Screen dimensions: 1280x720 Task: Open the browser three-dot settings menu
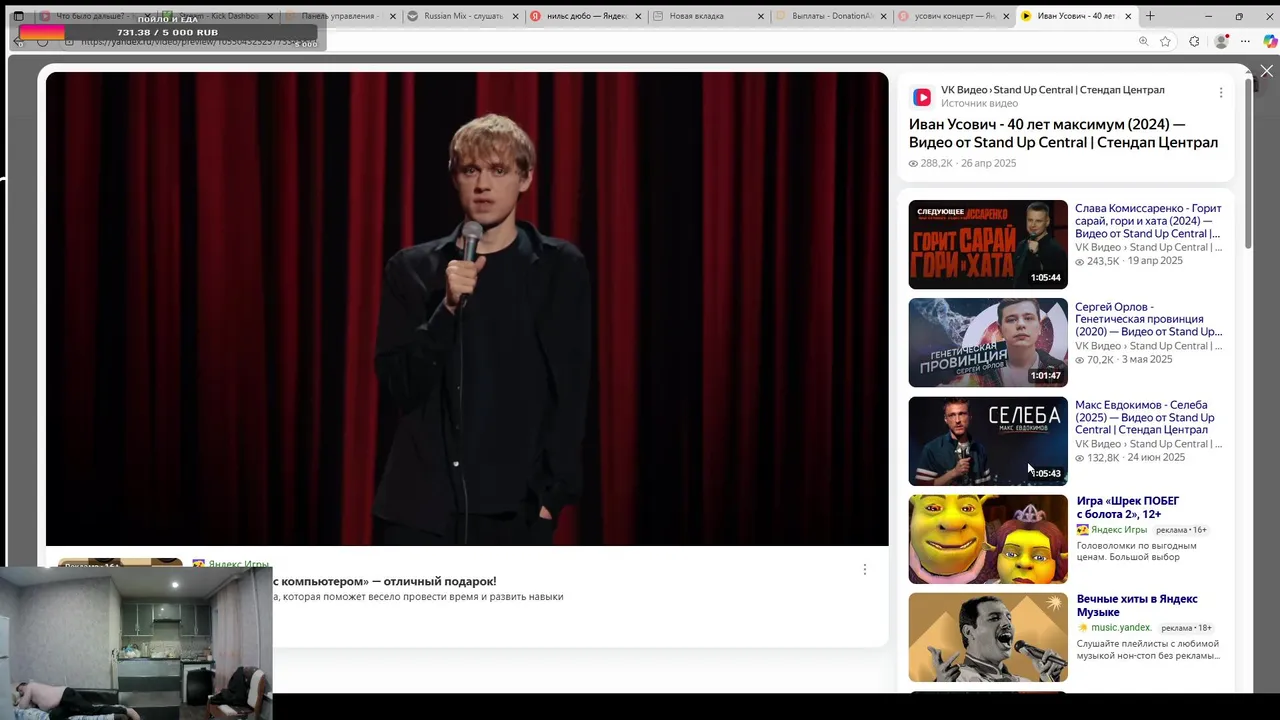tap(1245, 42)
